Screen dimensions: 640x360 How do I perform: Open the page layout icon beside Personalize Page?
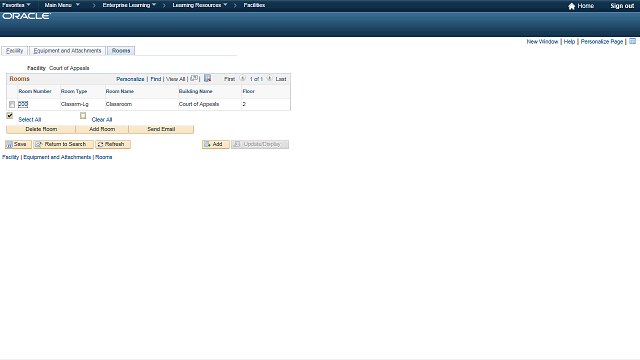coord(632,41)
